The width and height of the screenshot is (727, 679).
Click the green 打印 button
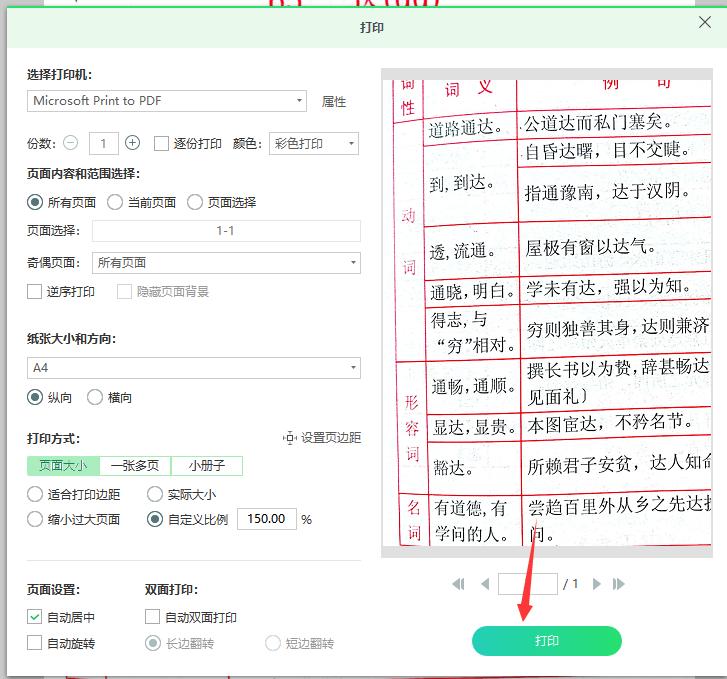[x=547, y=641]
